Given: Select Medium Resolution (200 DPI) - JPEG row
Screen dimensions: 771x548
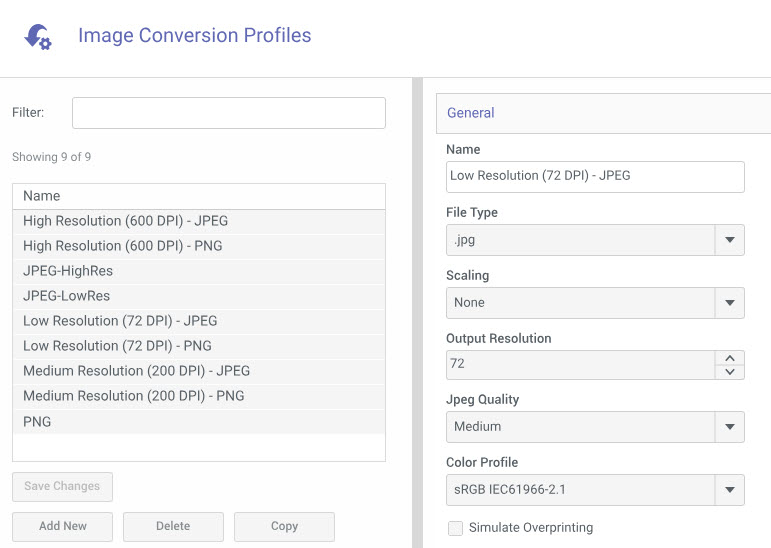Looking at the screenshot, I should coord(199,371).
